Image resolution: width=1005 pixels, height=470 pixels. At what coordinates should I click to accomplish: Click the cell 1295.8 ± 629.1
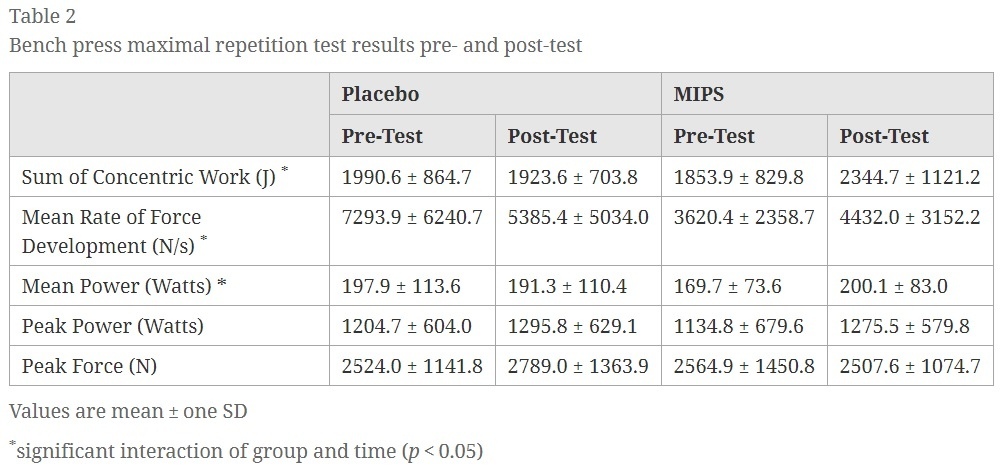click(572, 326)
